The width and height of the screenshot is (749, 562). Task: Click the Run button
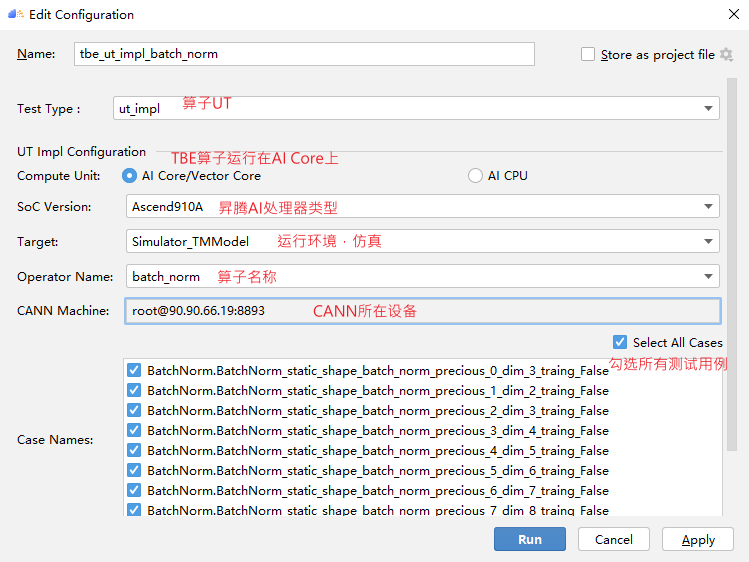tap(530, 539)
